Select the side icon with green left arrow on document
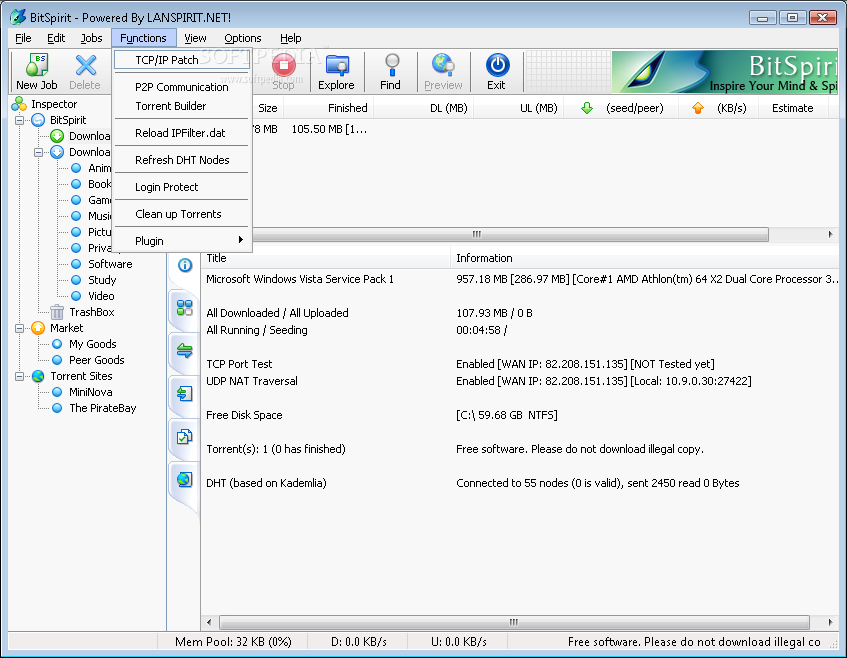Viewport: 847px width, 658px height. tap(185, 393)
